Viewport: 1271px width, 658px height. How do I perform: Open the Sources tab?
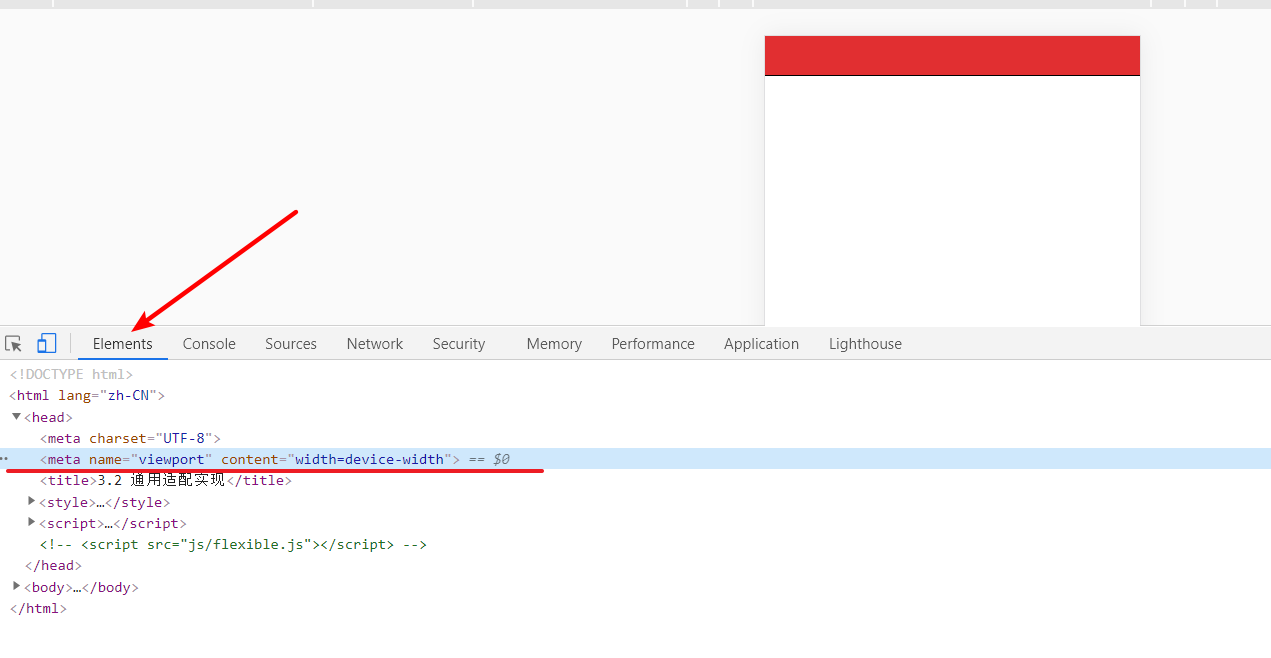[x=291, y=344]
